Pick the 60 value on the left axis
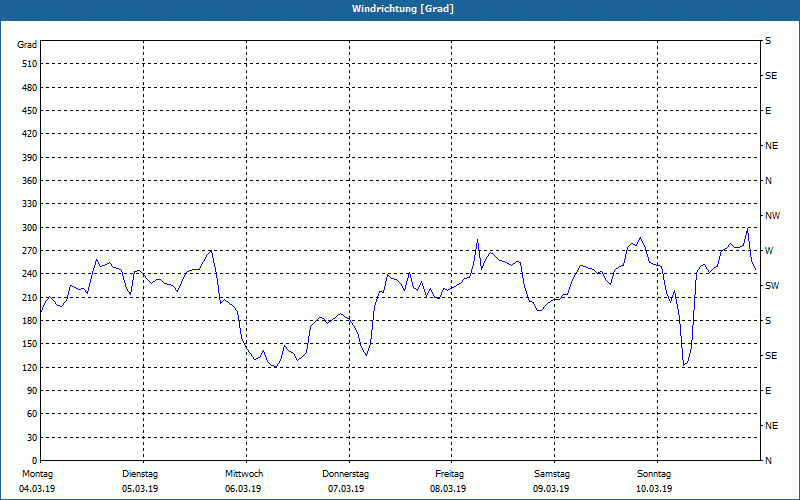The height and width of the screenshot is (500, 800). click(32, 414)
